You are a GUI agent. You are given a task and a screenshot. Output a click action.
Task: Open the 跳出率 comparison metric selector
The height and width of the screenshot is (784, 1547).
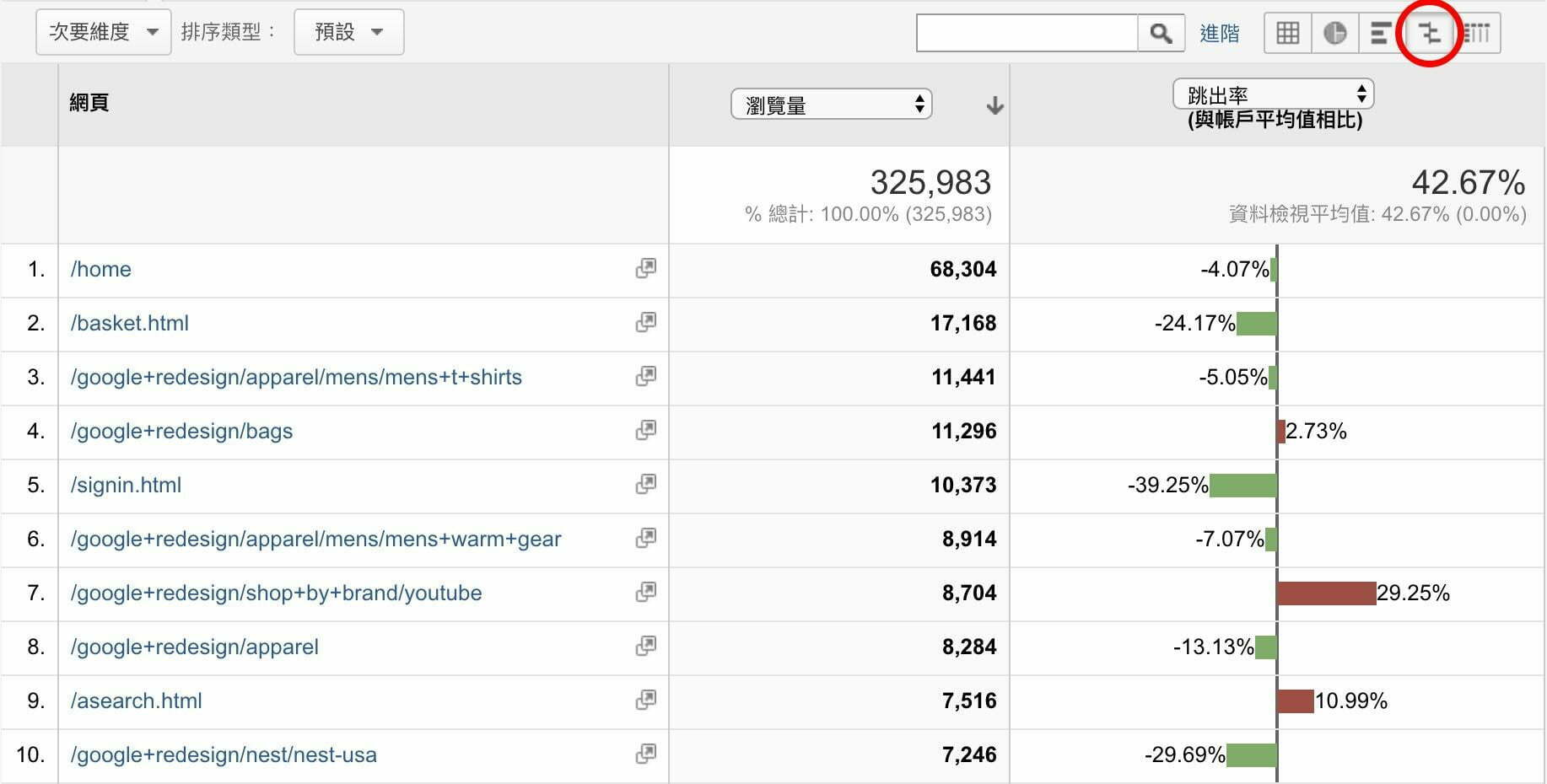click(x=1273, y=93)
